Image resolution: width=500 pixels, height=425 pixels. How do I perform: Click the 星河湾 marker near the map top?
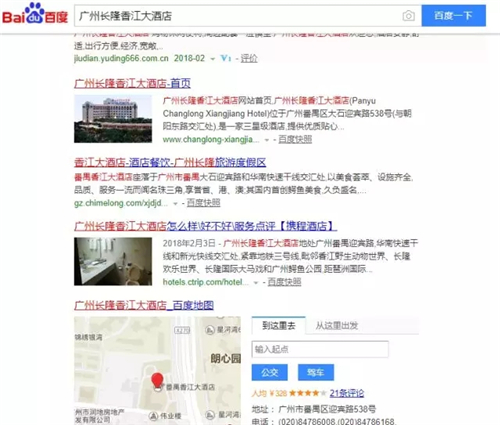pyautogui.click(x=210, y=330)
